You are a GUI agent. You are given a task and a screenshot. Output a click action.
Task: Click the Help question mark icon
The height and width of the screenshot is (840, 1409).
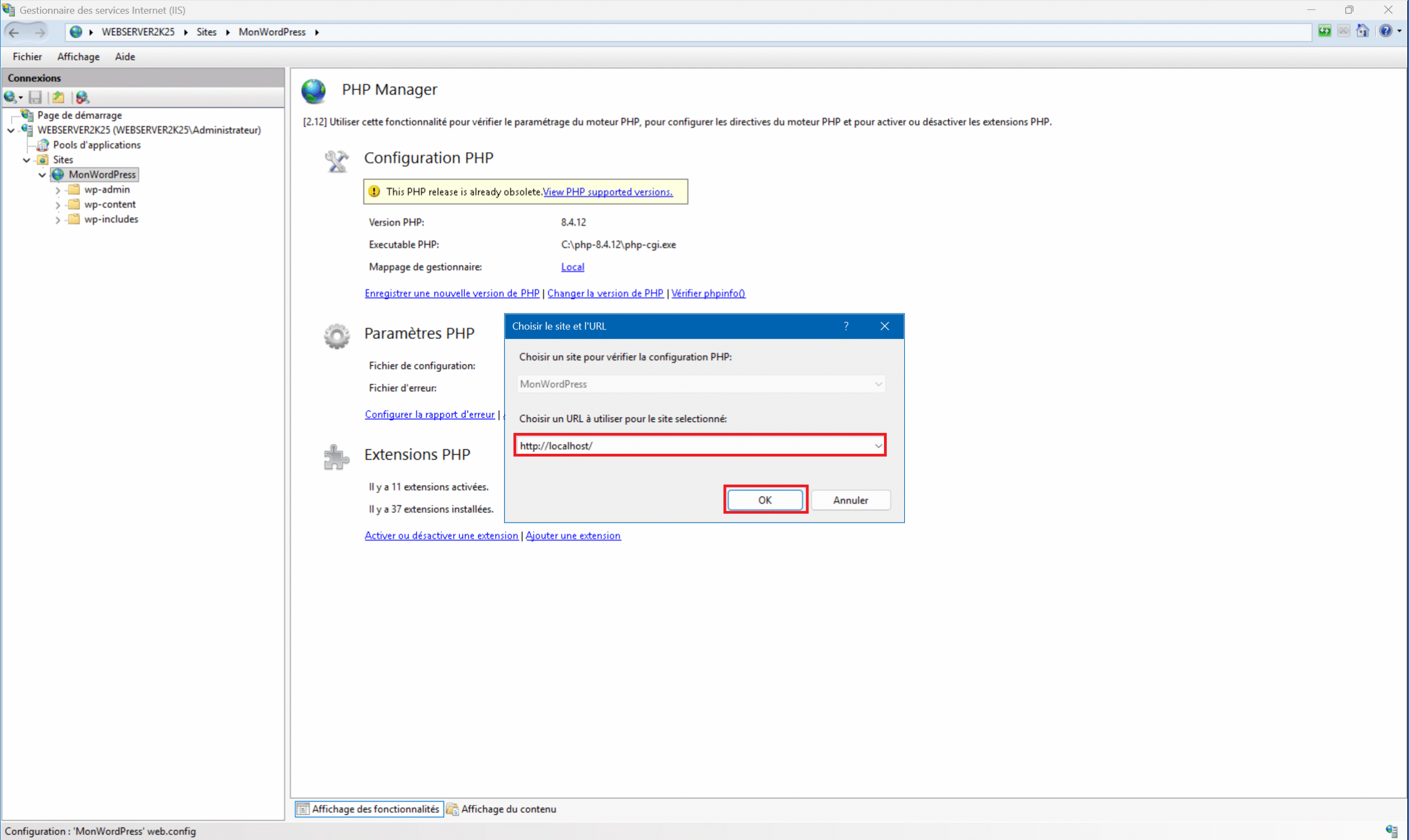point(1385,31)
